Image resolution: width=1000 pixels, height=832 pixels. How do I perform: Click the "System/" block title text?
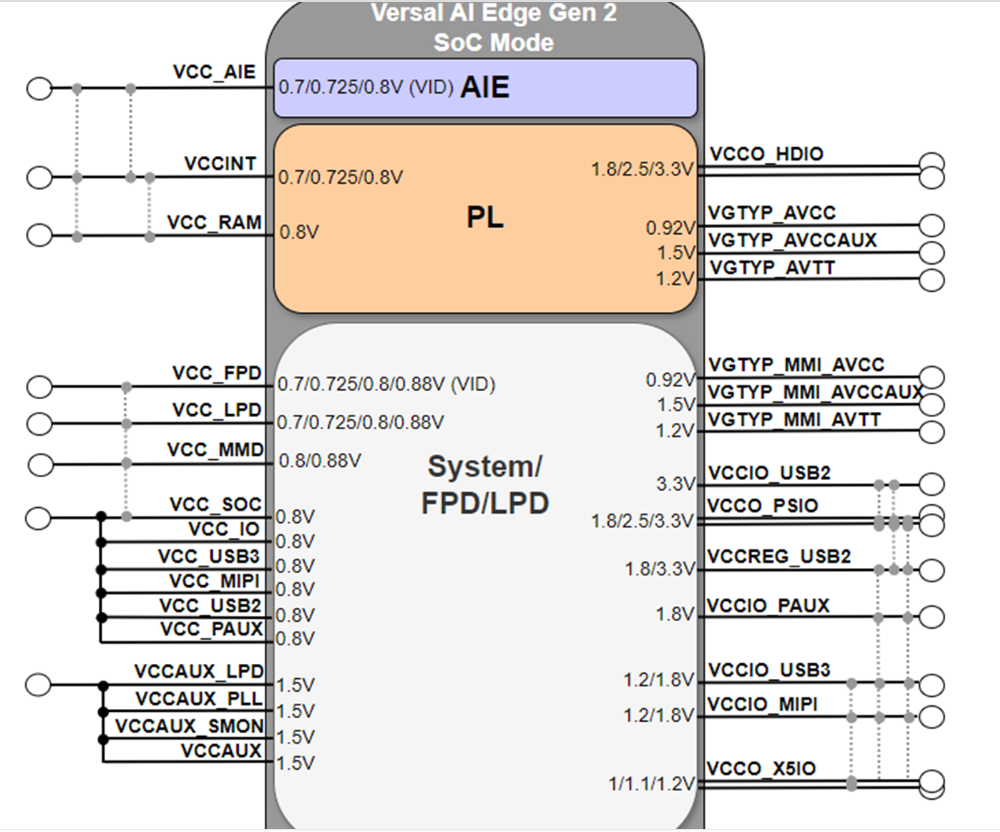pos(485,467)
